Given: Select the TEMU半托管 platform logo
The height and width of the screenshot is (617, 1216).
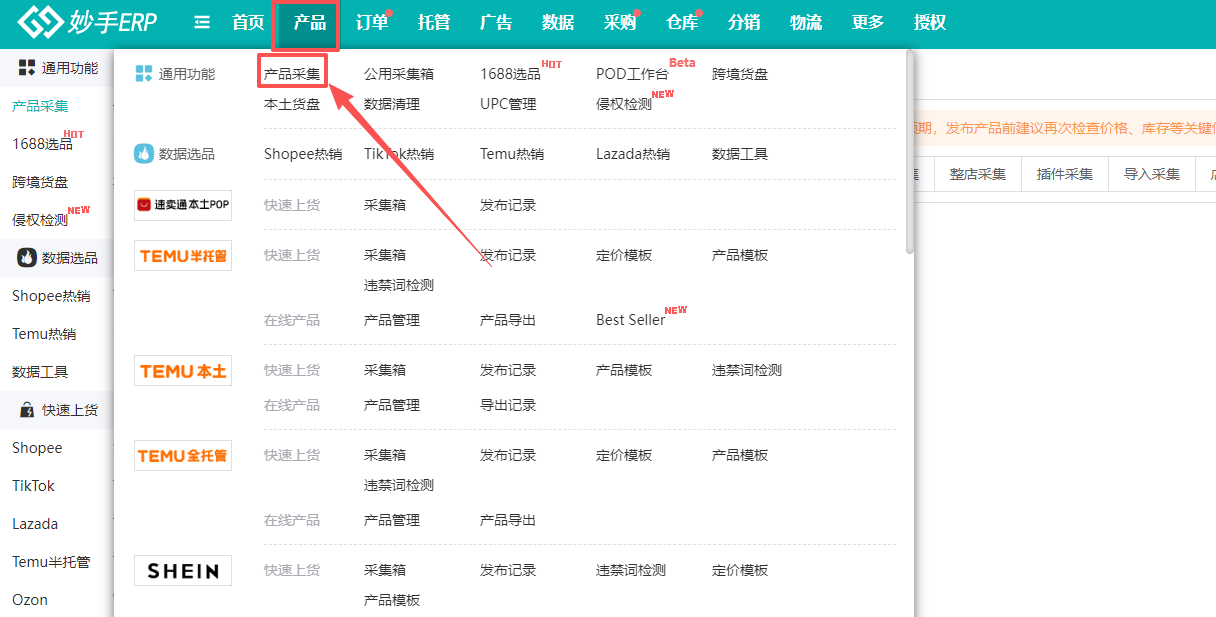Looking at the screenshot, I should click(183, 256).
